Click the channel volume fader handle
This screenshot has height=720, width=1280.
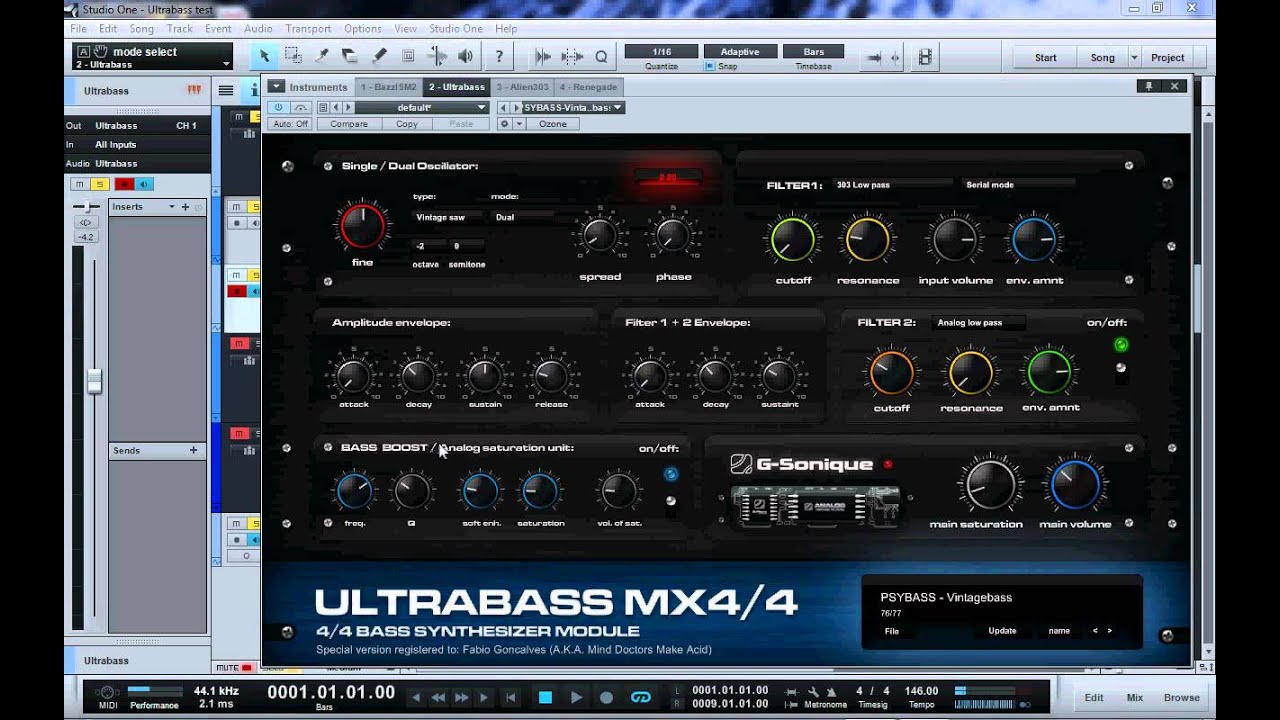[95, 381]
